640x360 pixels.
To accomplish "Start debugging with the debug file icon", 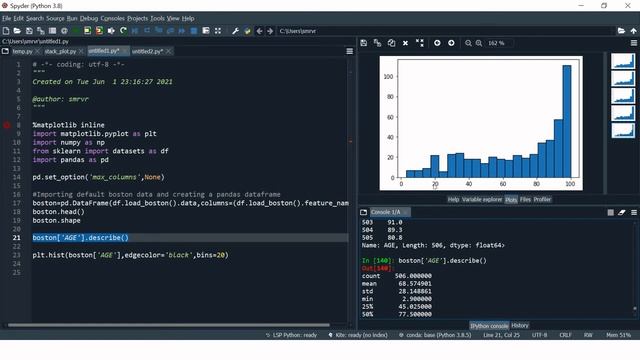I will pos(135,31).
